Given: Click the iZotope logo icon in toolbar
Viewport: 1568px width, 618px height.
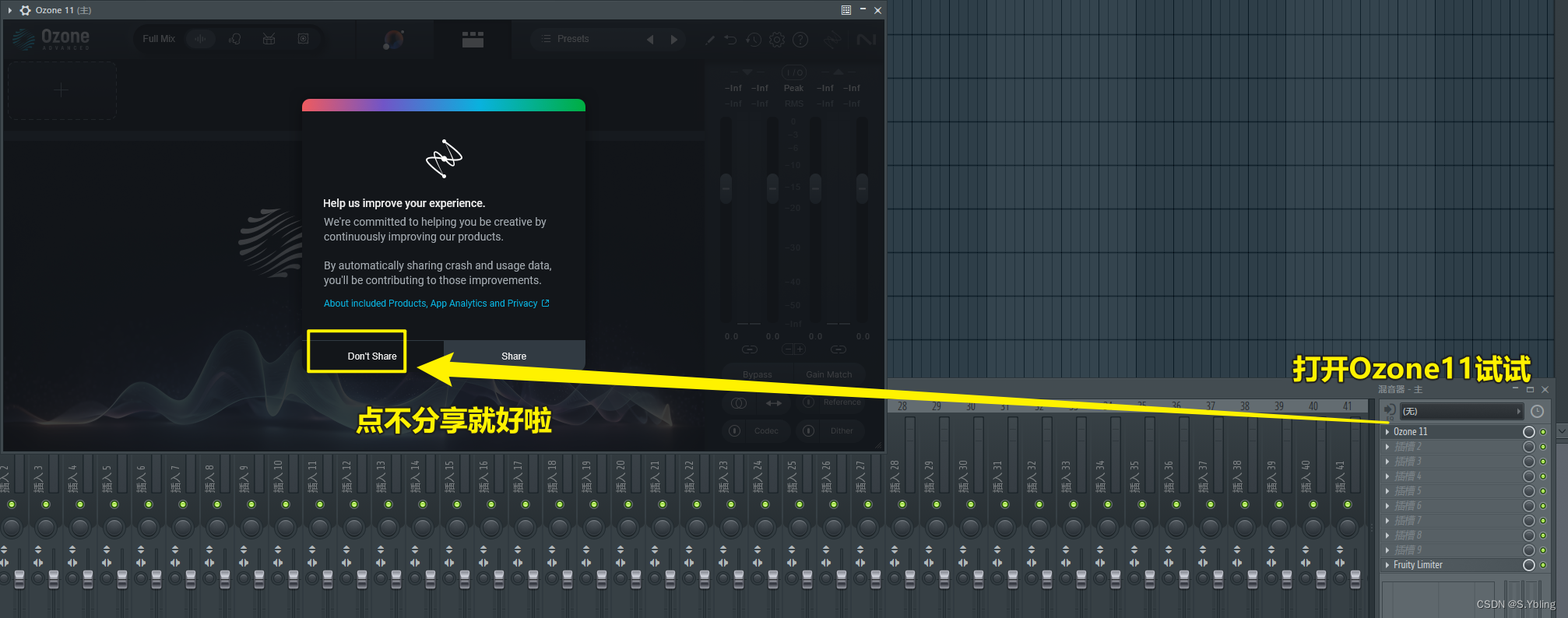Looking at the screenshot, I should pos(832,40).
